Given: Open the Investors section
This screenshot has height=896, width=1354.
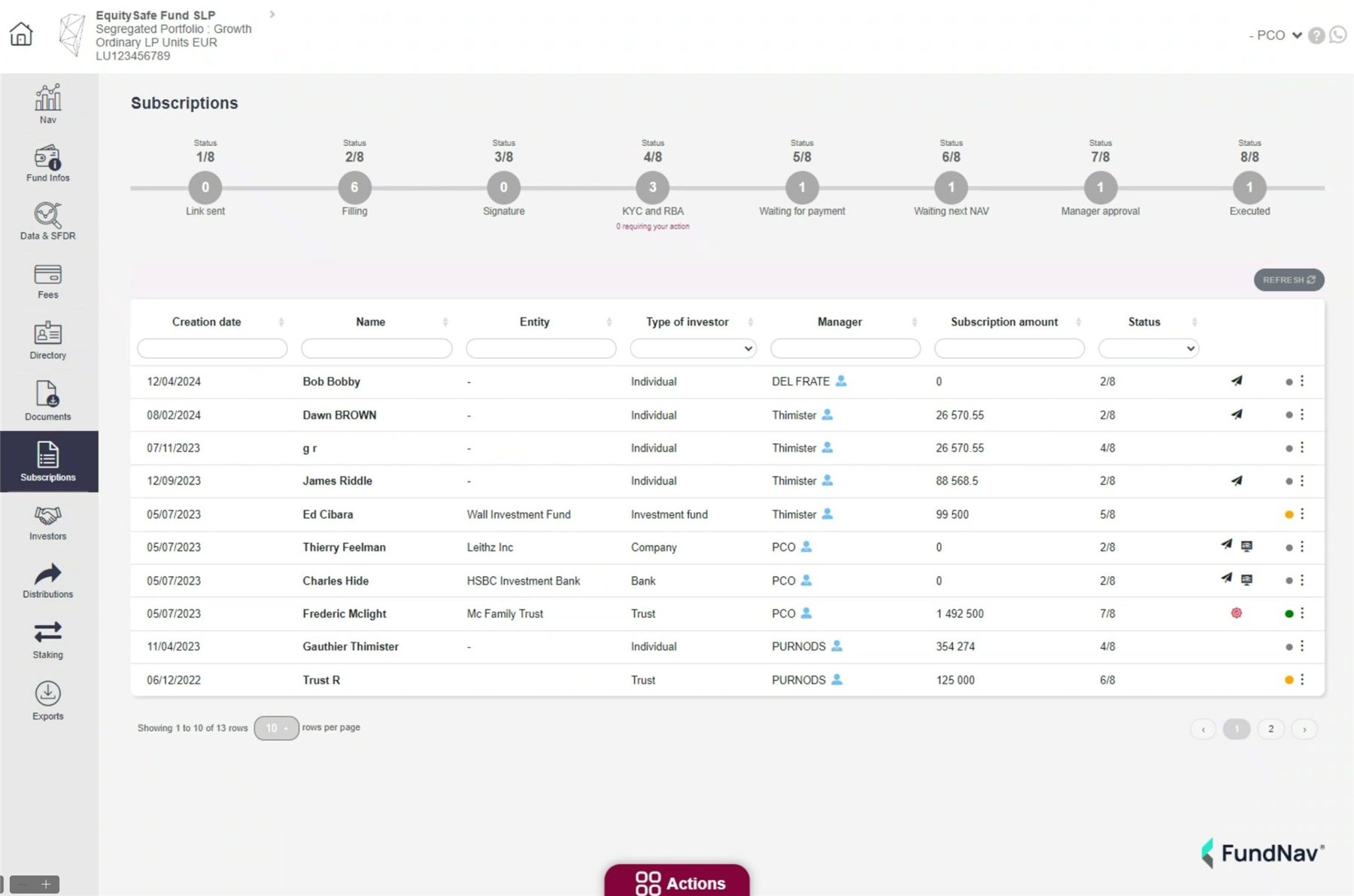Looking at the screenshot, I should 48,523.
